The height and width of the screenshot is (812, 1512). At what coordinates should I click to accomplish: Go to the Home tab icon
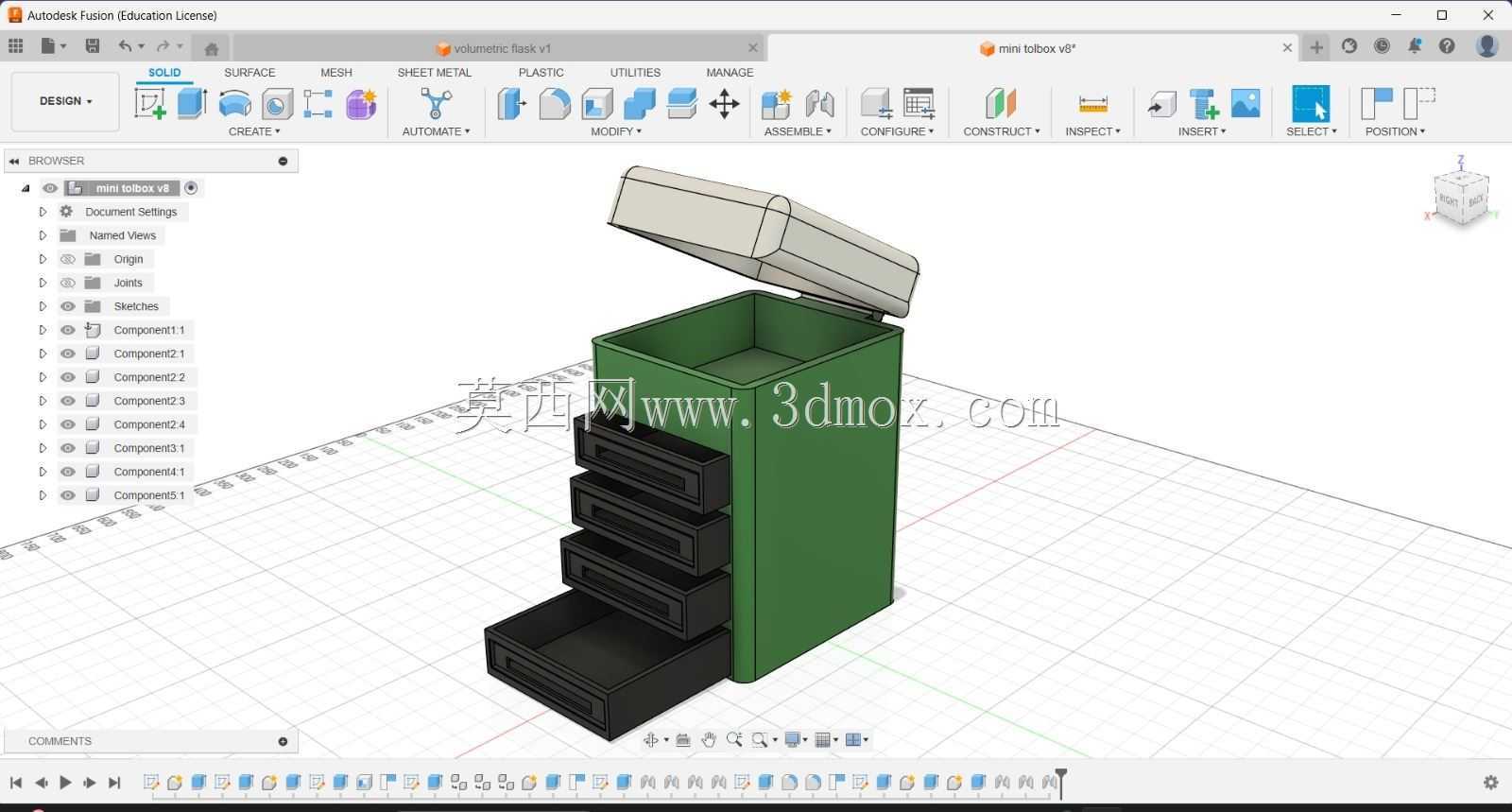[x=212, y=48]
